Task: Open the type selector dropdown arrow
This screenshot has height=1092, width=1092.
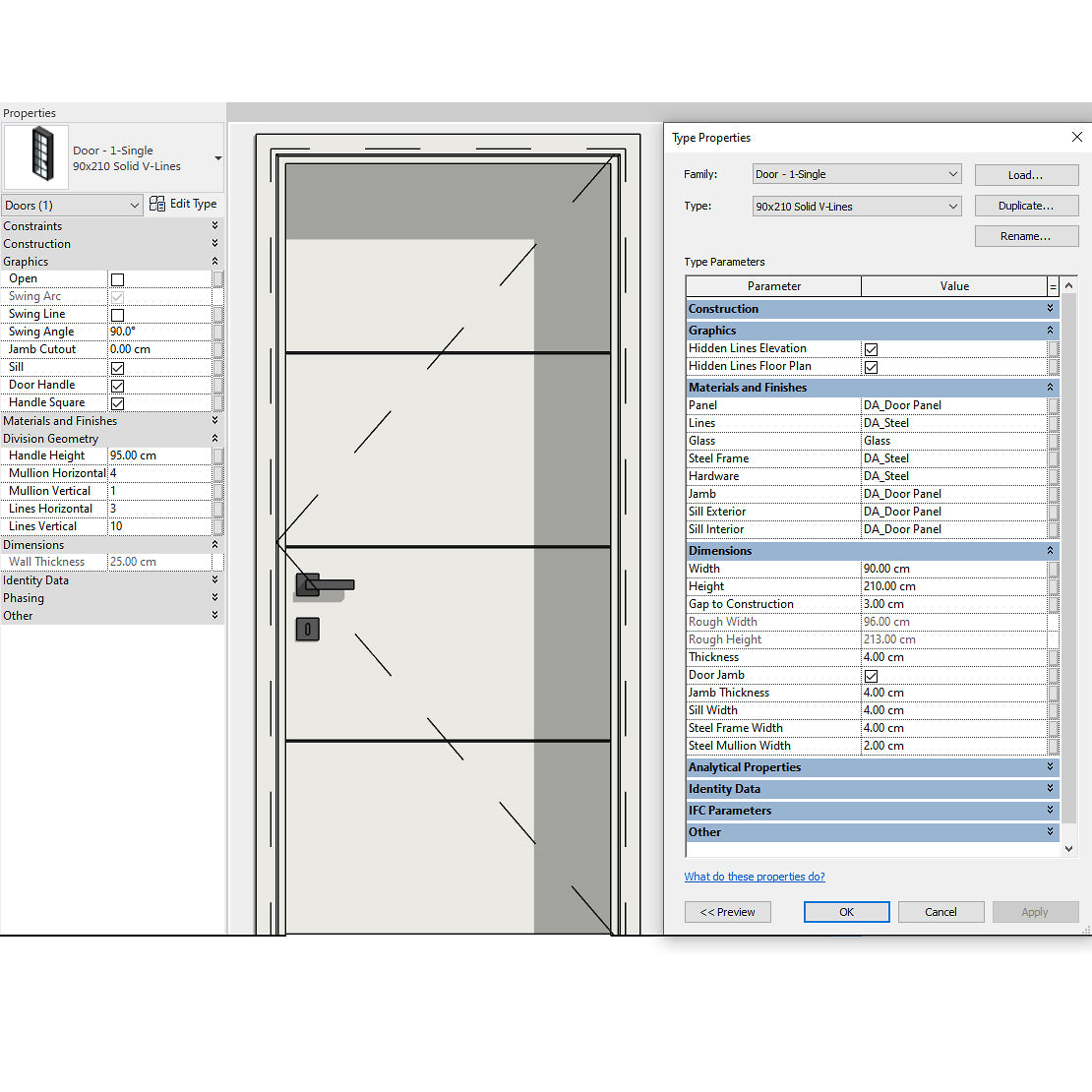Action: pos(215,156)
